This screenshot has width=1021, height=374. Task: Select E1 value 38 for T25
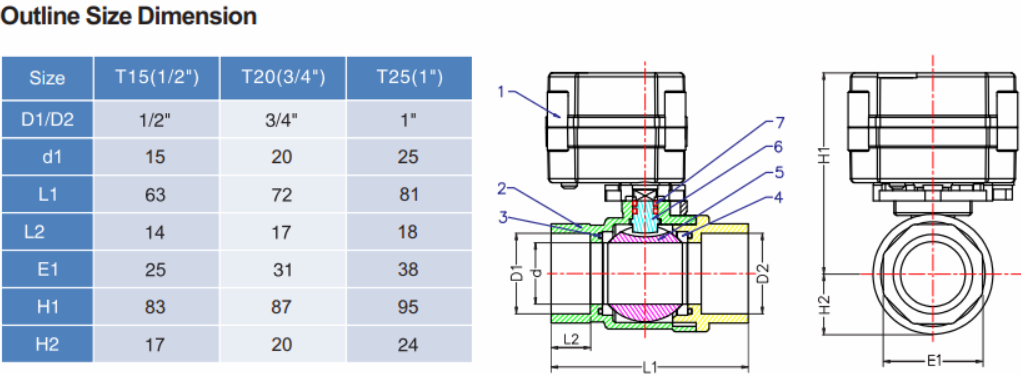409,270
